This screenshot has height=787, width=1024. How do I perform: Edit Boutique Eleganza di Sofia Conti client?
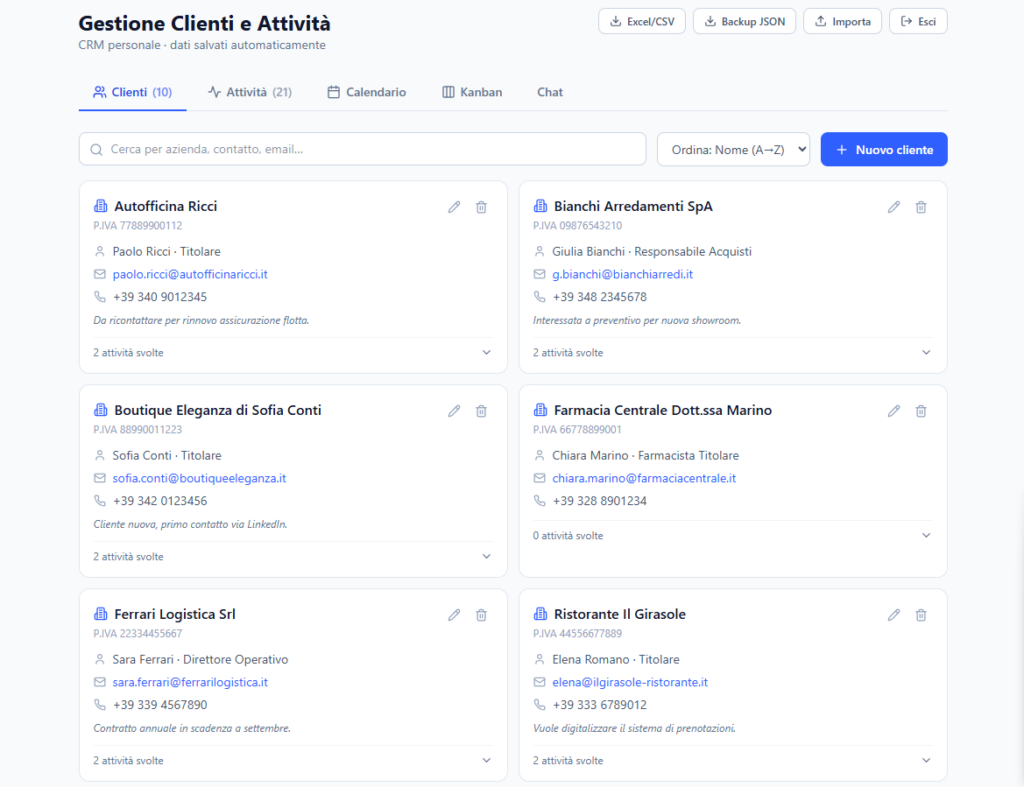click(454, 411)
